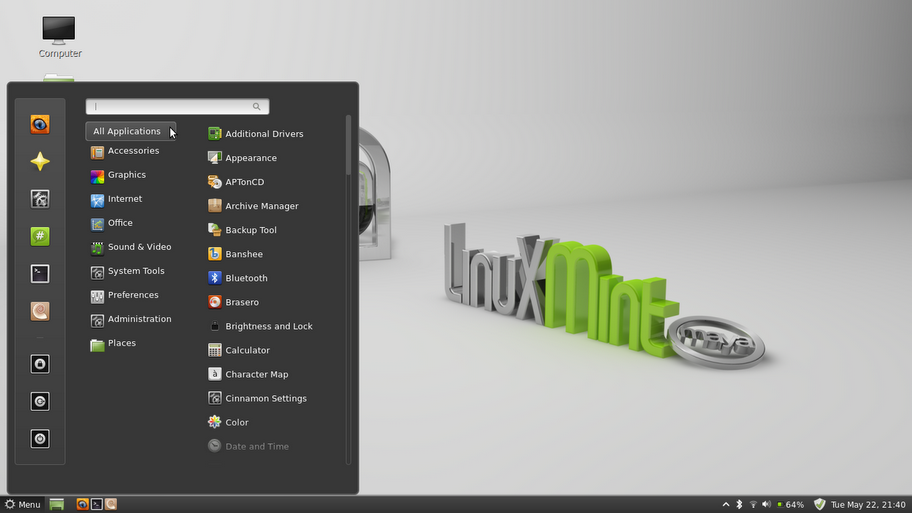Click the lock screen button in sidebar
The height and width of the screenshot is (513, 912).
click(40, 364)
